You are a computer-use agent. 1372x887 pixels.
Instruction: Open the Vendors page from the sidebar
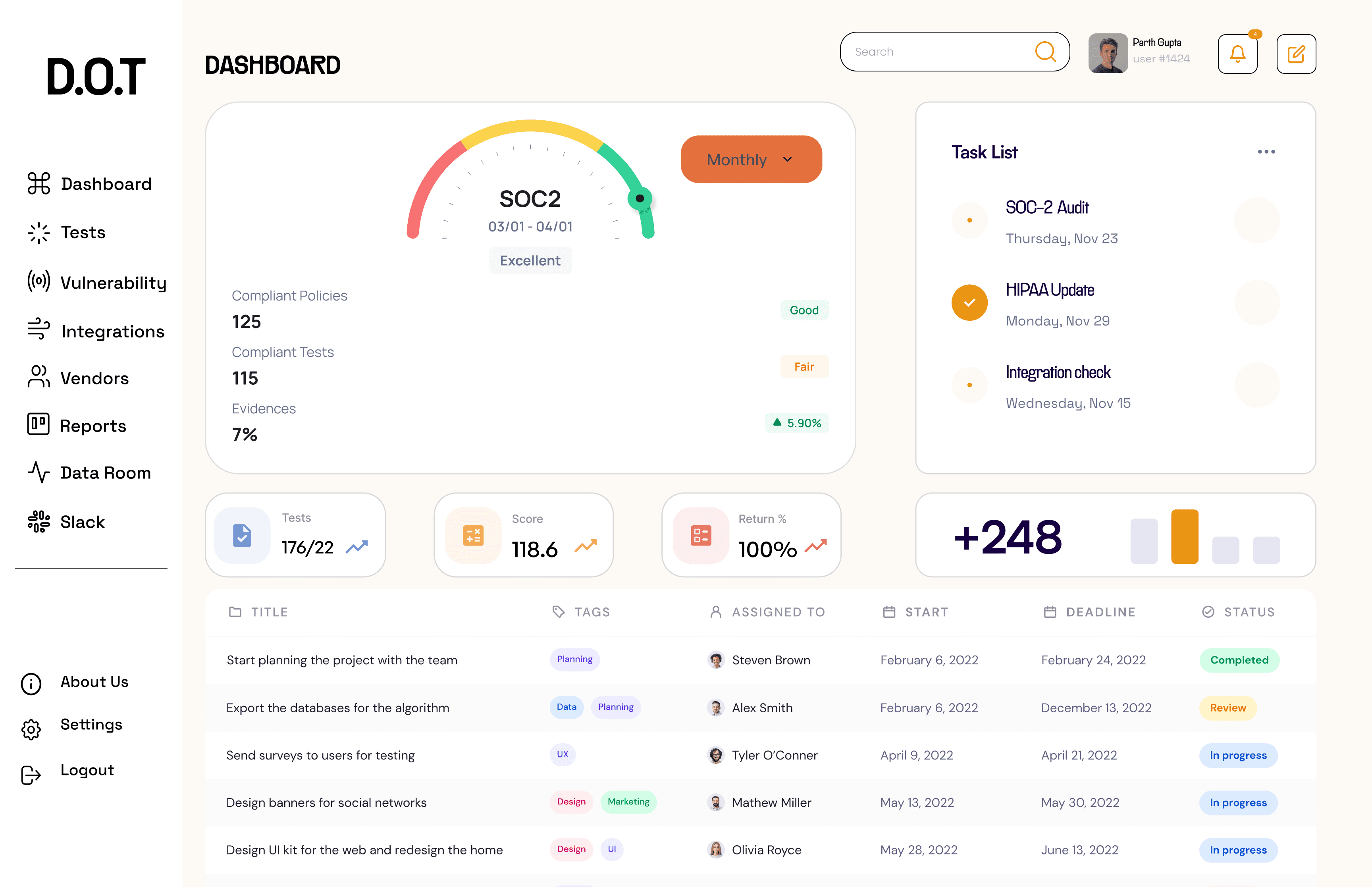tap(38, 378)
